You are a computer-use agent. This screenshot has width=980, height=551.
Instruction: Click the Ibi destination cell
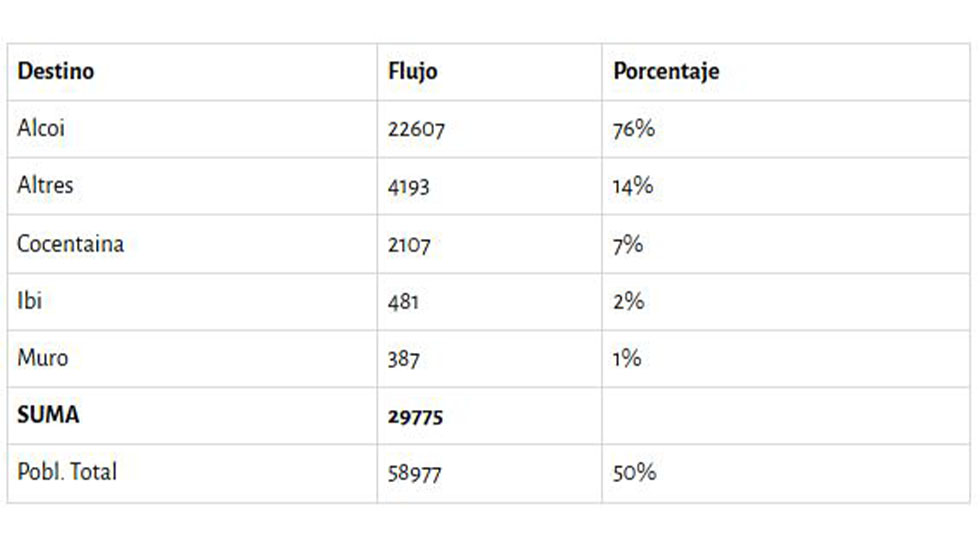pos(29,301)
